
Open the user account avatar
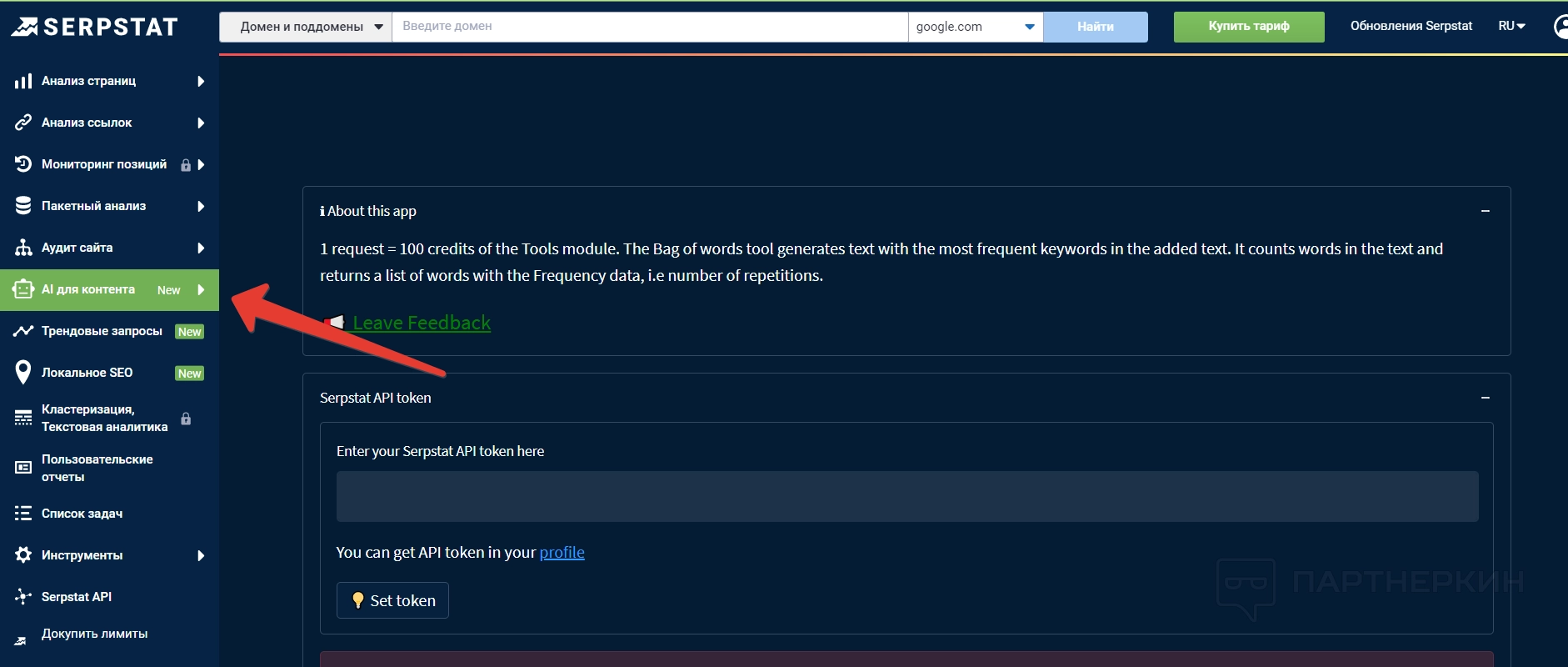1561,27
